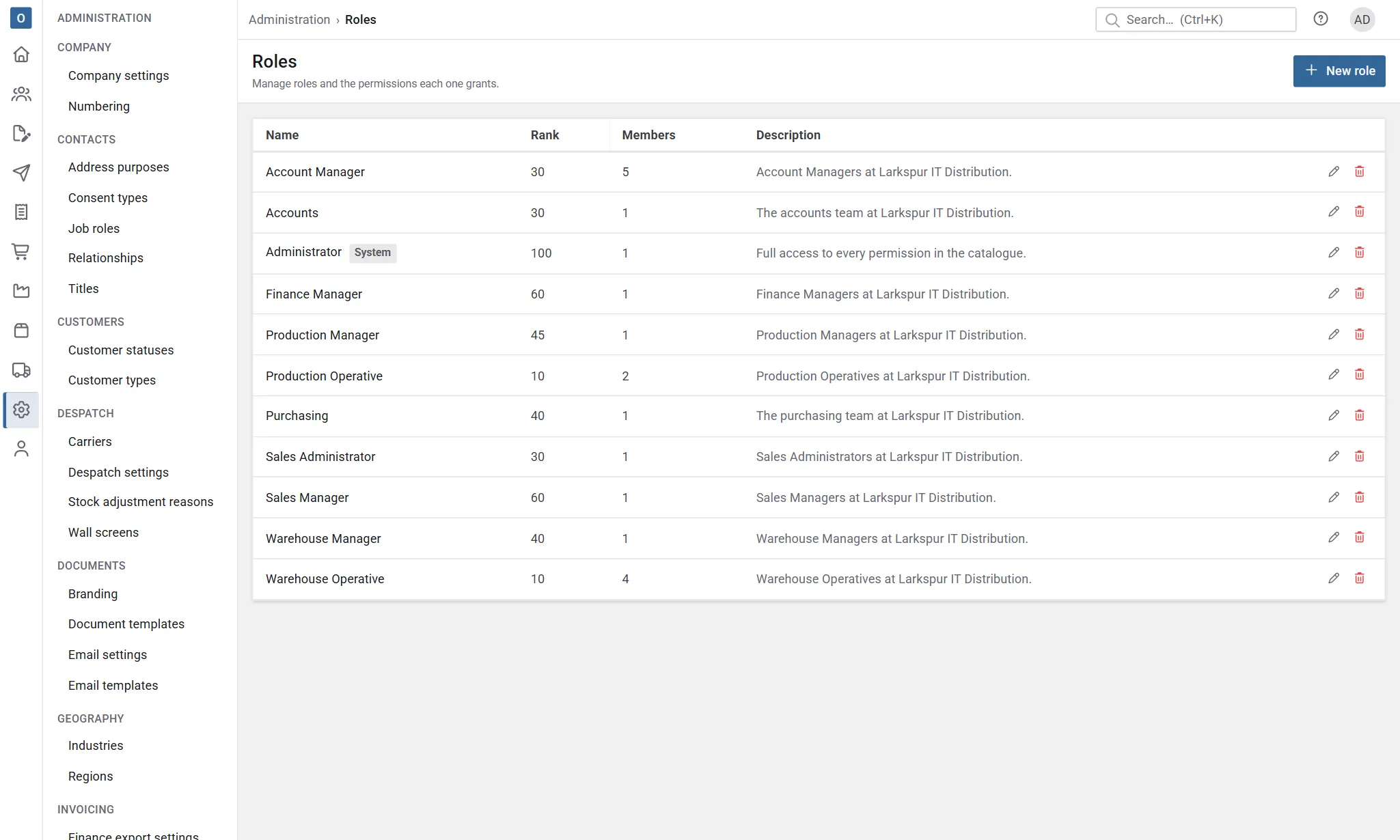The image size is (1400, 840).
Task: Open the Home icon in sidebar
Action: pyautogui.click(x=21, y=54)
